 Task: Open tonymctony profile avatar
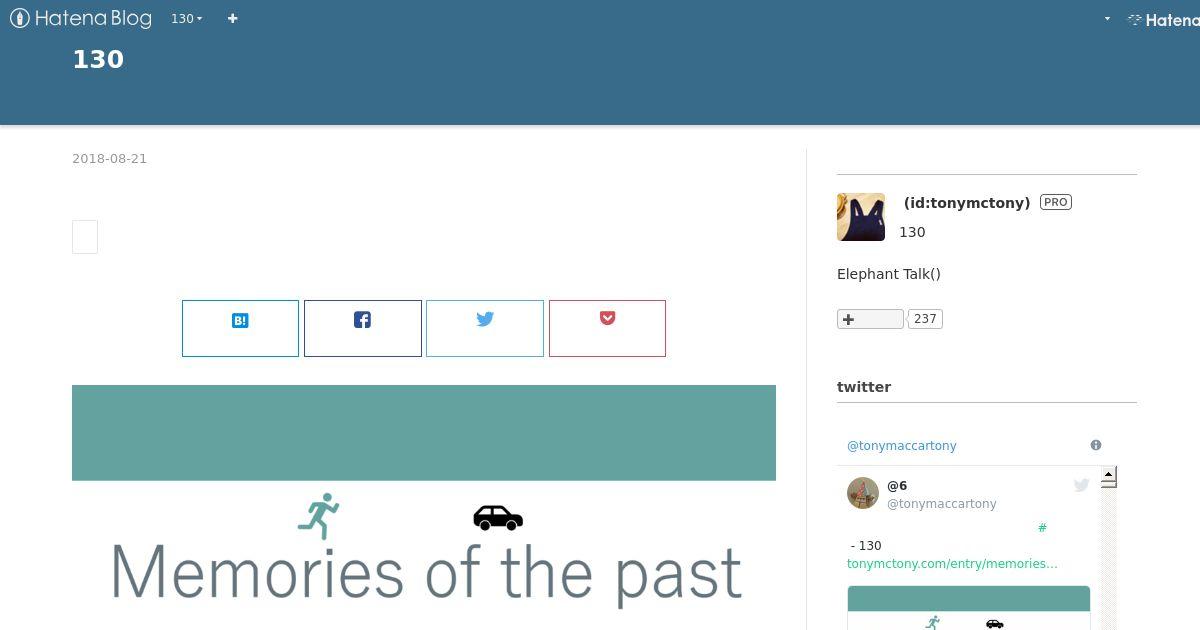[861, 217]
